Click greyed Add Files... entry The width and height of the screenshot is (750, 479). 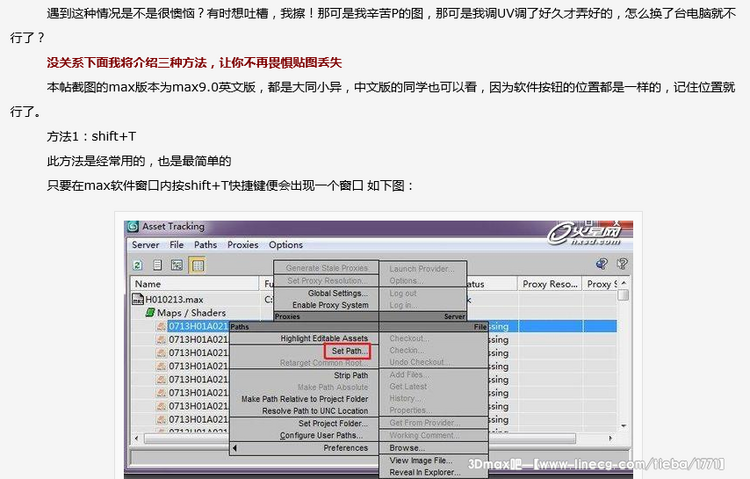[x=407, y=375]
